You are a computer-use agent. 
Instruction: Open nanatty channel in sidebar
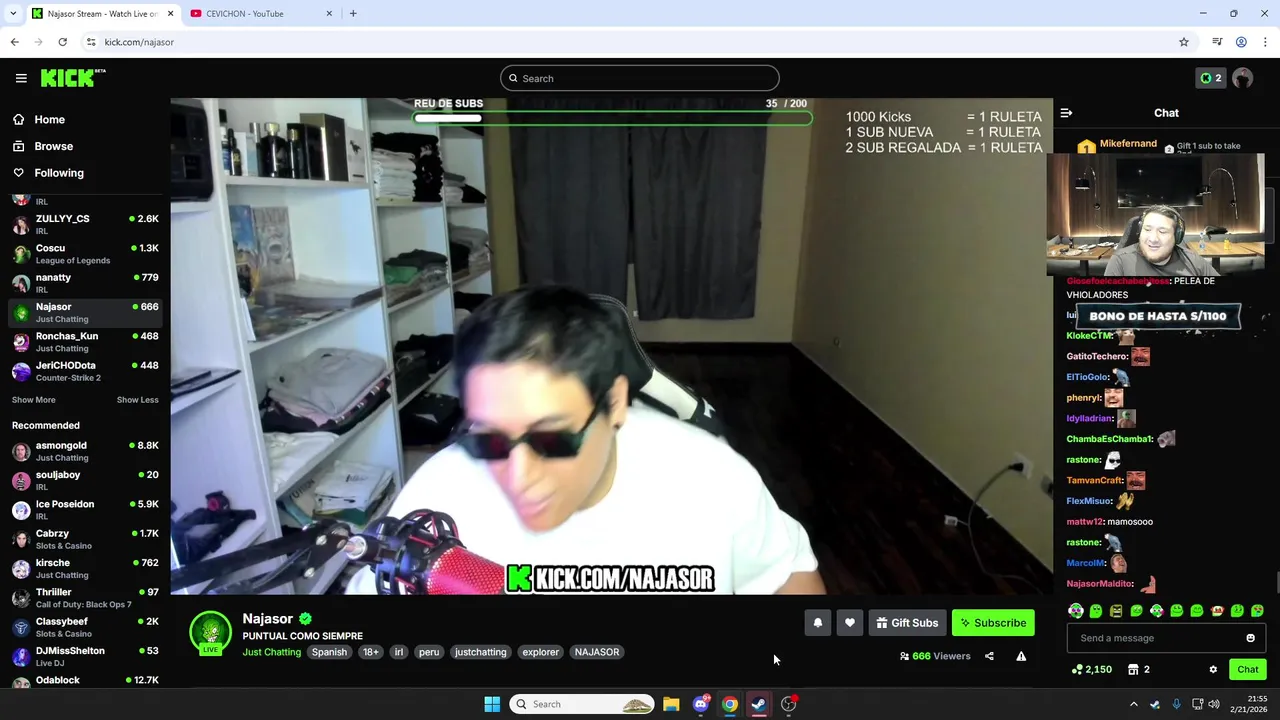click(x=85, y=283)
